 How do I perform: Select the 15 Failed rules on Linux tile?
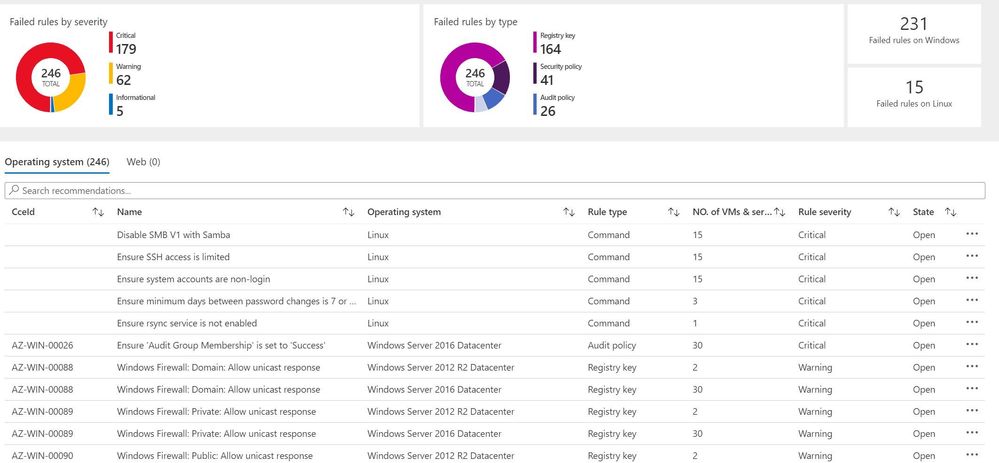click(914, 97)
